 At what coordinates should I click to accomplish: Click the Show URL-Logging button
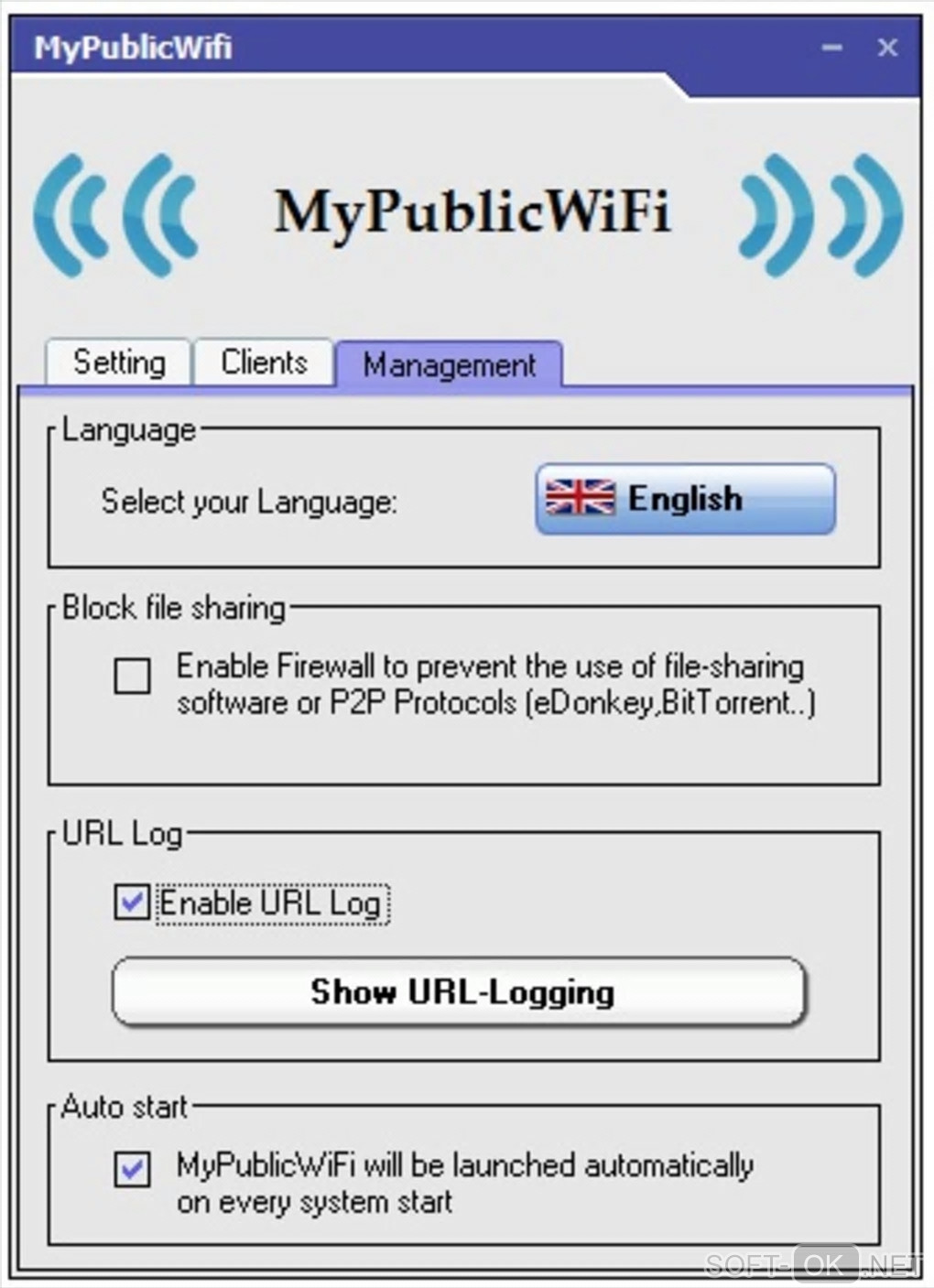tap(459, 992)
